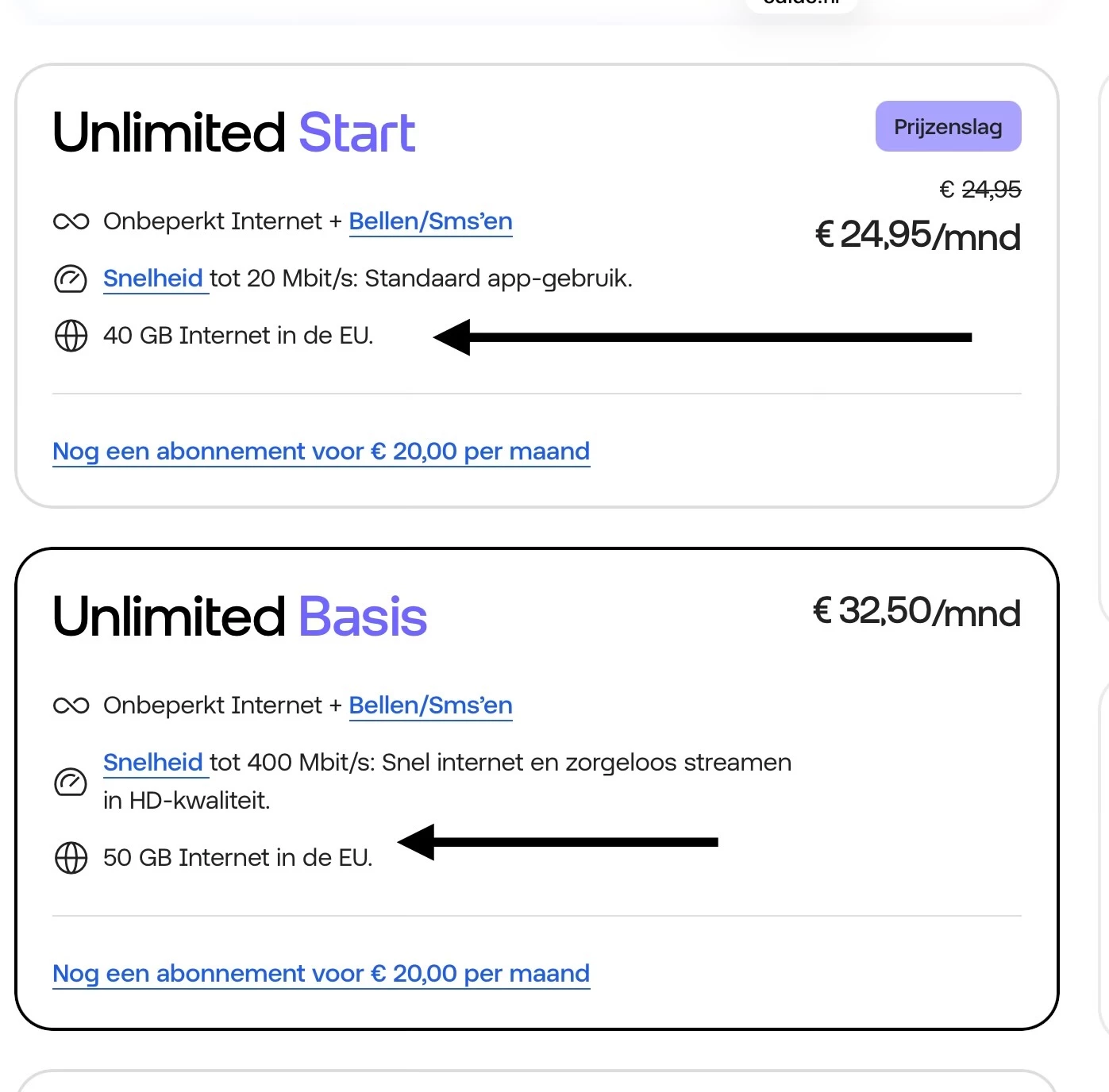Add extra subscription link under Unlimited Start

321,452
